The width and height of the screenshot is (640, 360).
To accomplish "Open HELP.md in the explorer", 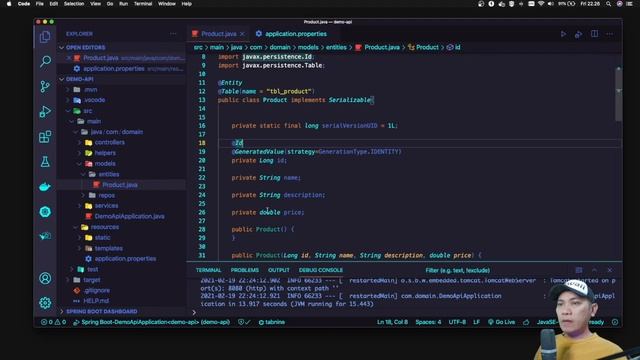I will click(x=96, y=301).
